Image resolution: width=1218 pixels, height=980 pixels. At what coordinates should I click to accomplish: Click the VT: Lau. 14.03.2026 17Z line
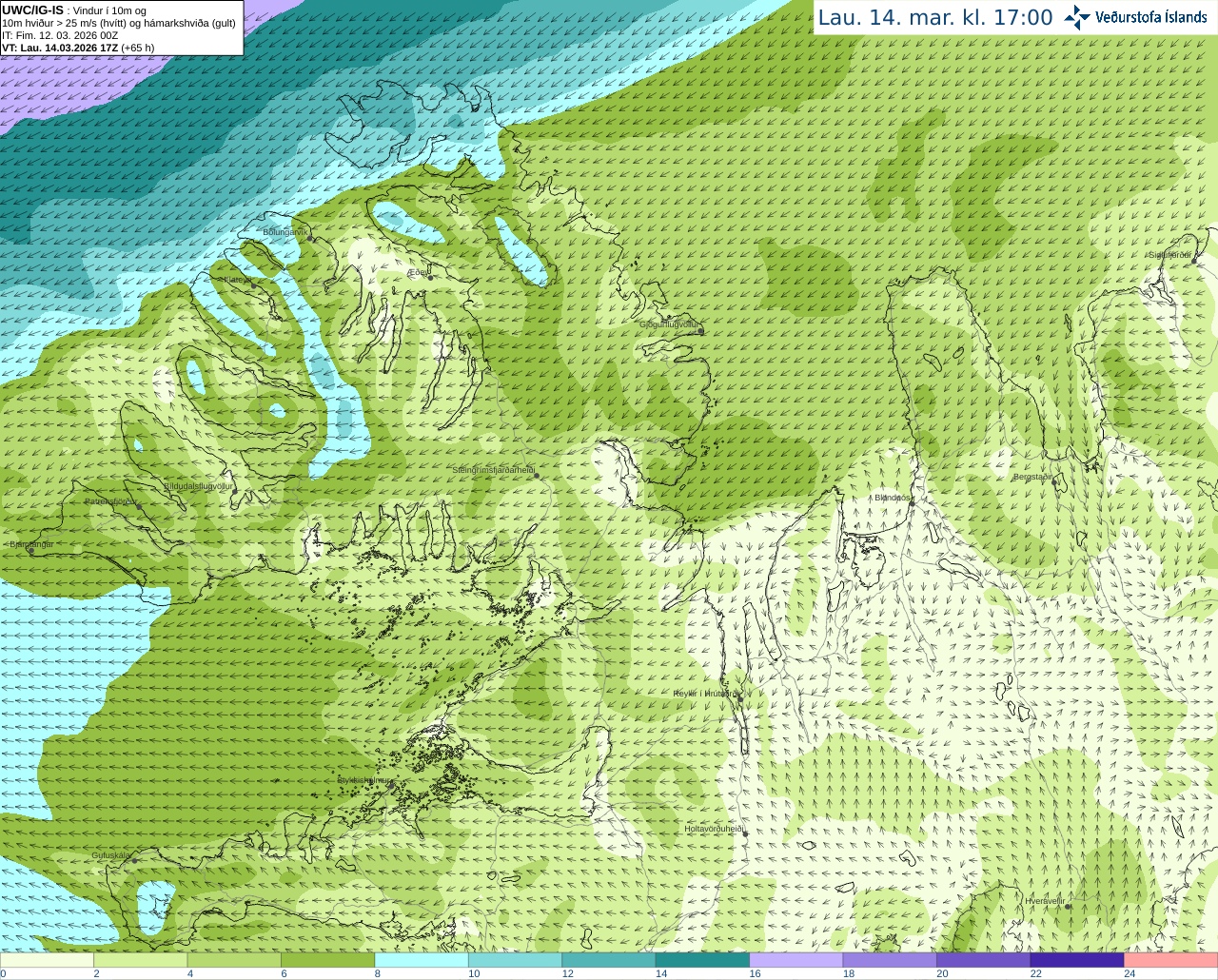coord(78,48)
